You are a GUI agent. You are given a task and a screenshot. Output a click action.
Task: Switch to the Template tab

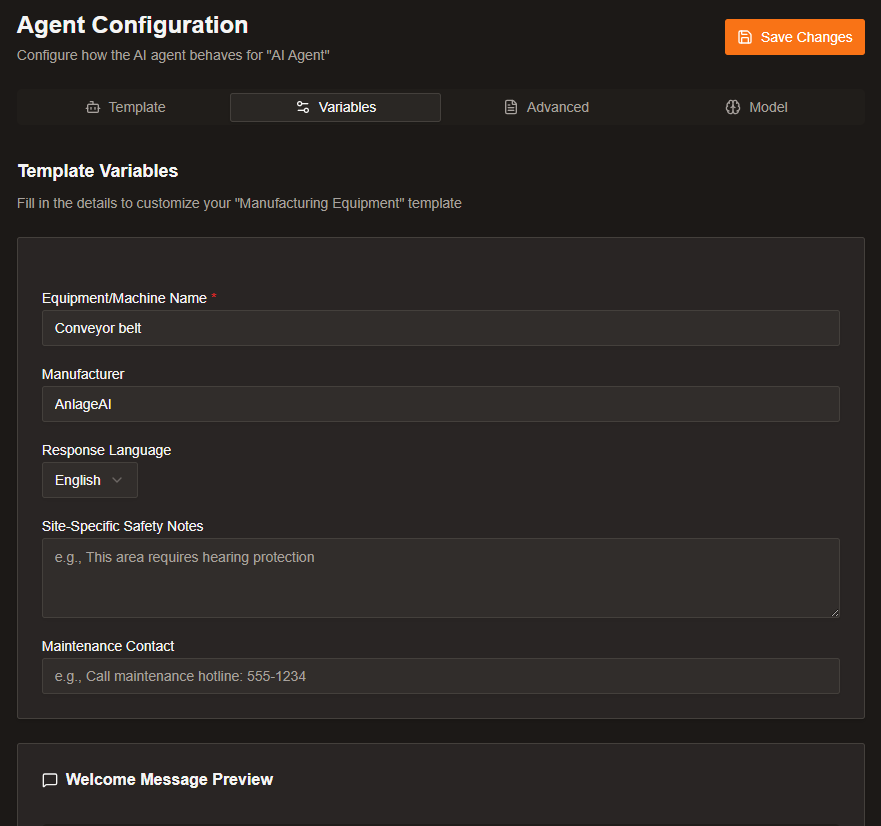tap(125, 107)
